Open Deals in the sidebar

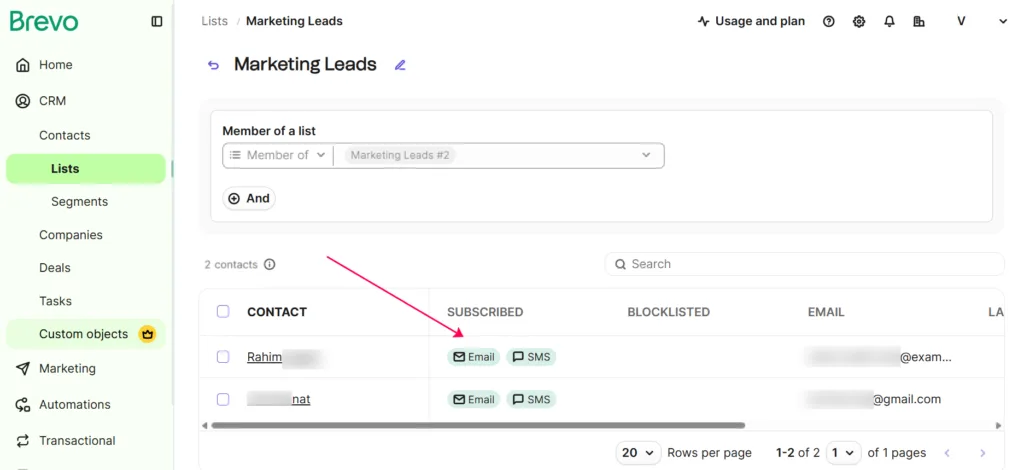click(55, 268)
